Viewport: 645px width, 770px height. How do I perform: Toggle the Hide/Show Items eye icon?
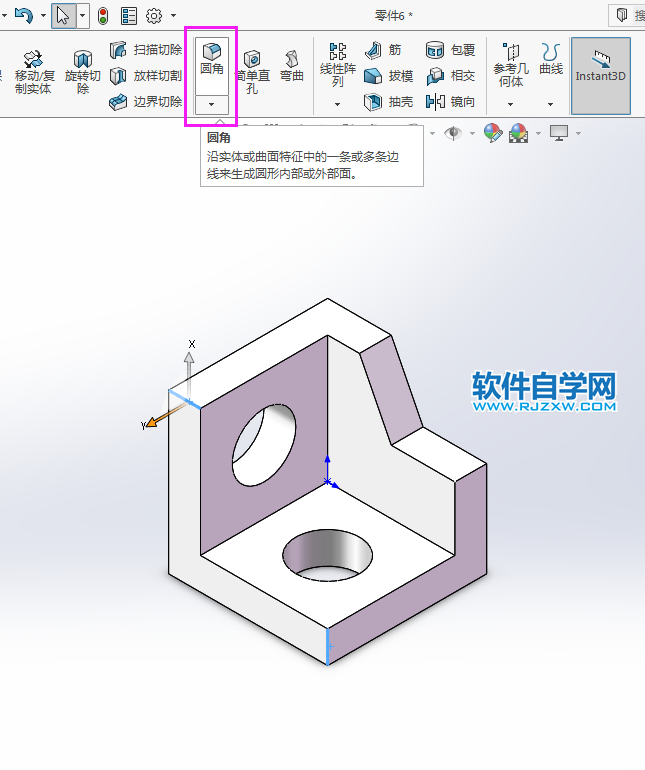453,133
